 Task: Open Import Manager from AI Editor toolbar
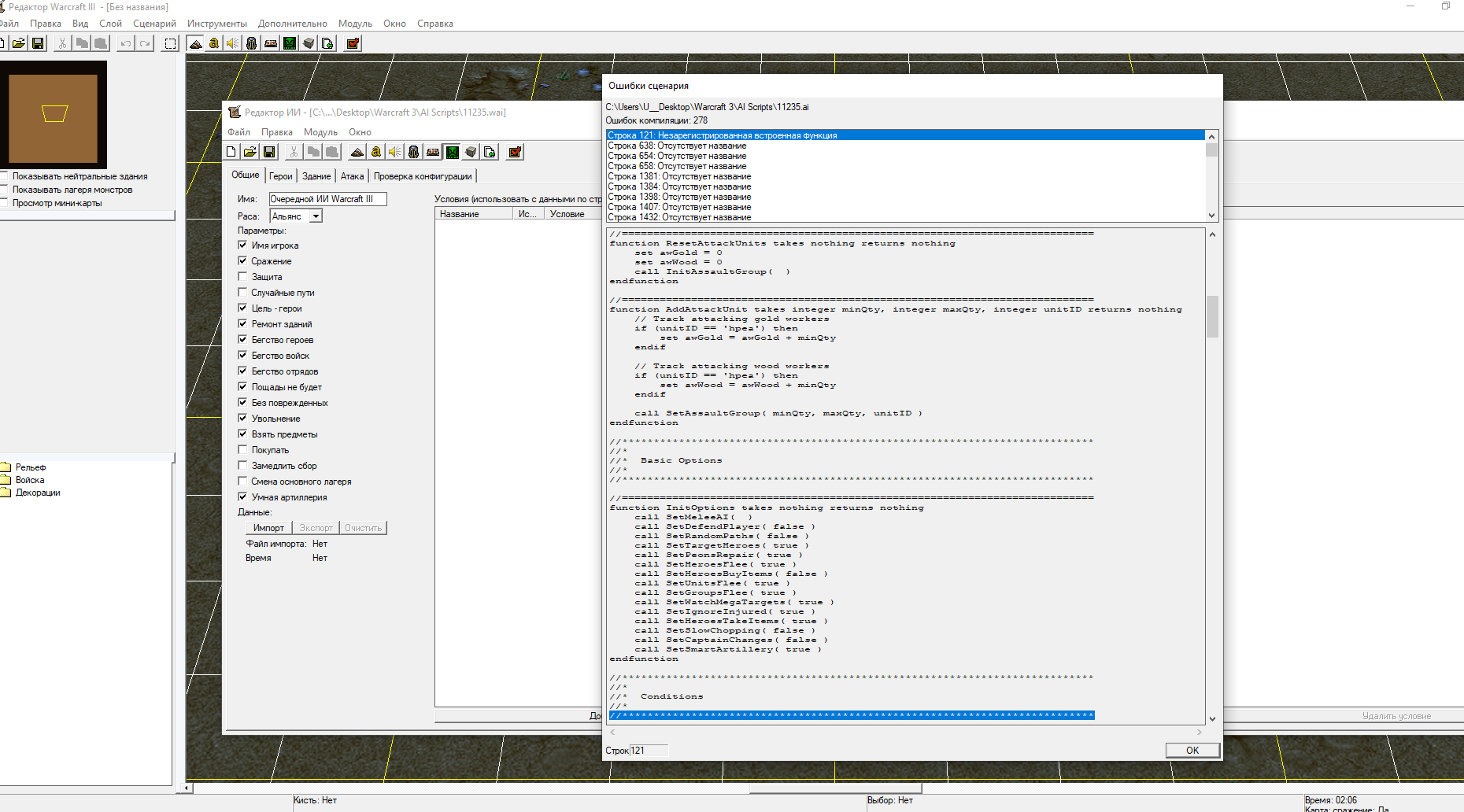[x=490, y=152]
